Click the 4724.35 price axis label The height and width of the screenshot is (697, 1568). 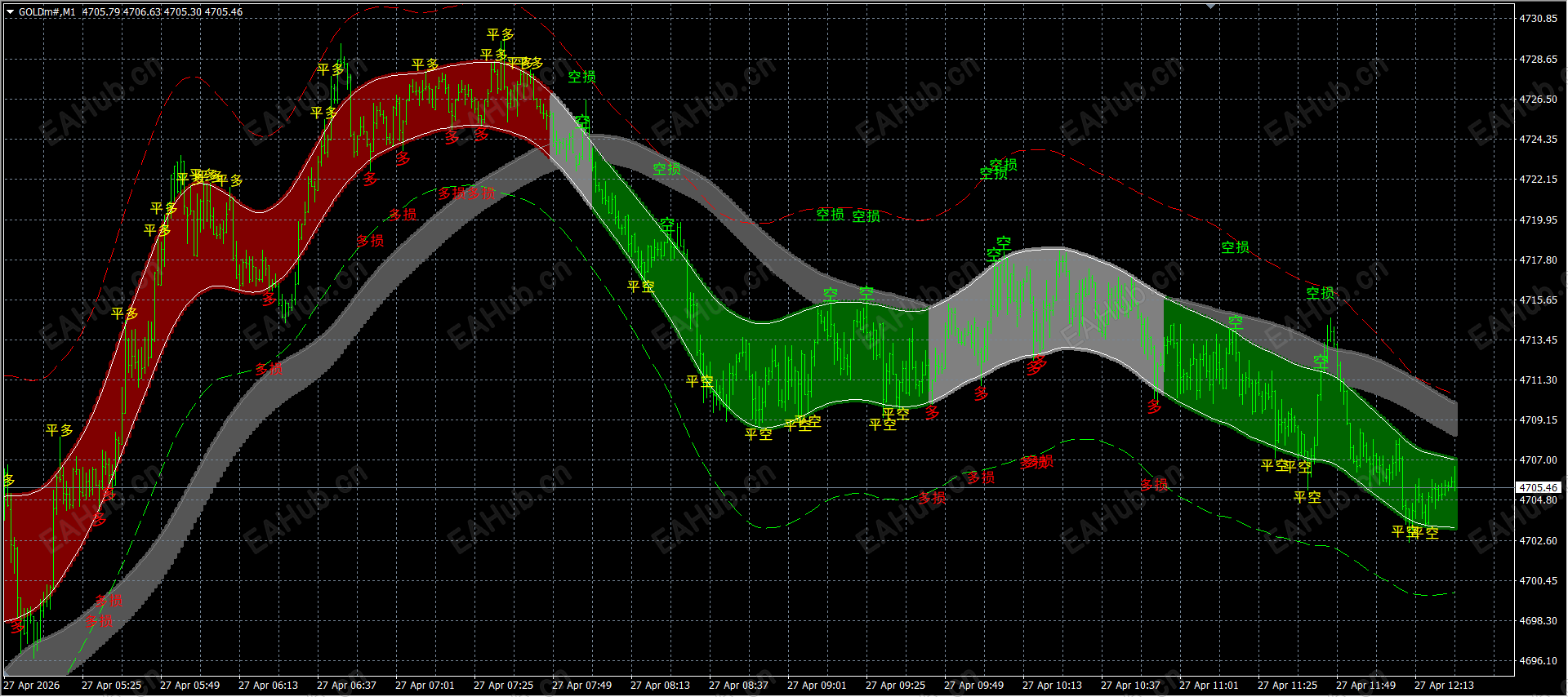(x=1538, y=139)
